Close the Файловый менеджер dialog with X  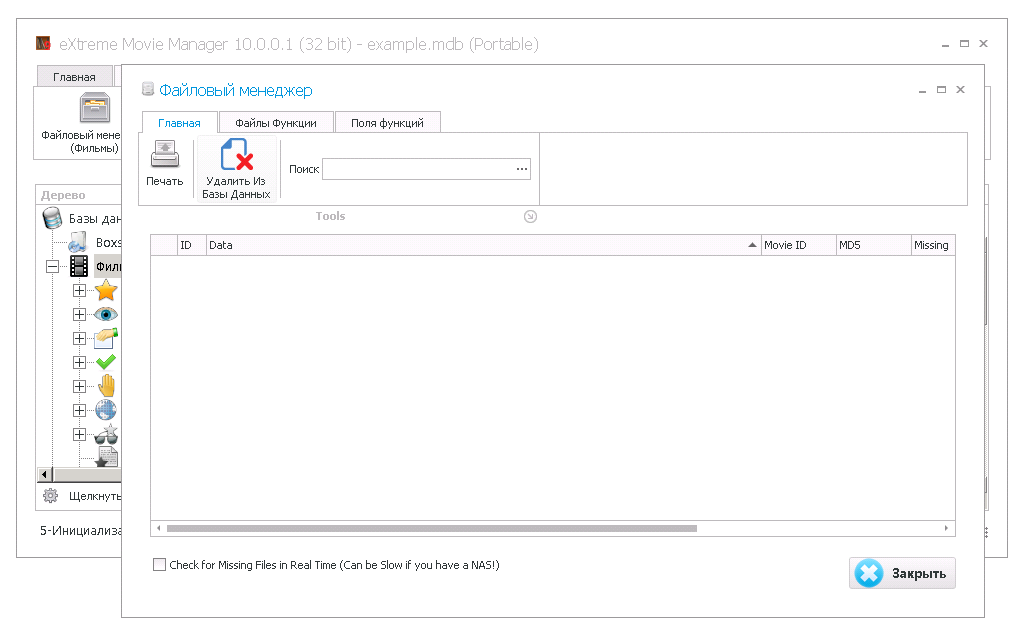coord(960,90)
